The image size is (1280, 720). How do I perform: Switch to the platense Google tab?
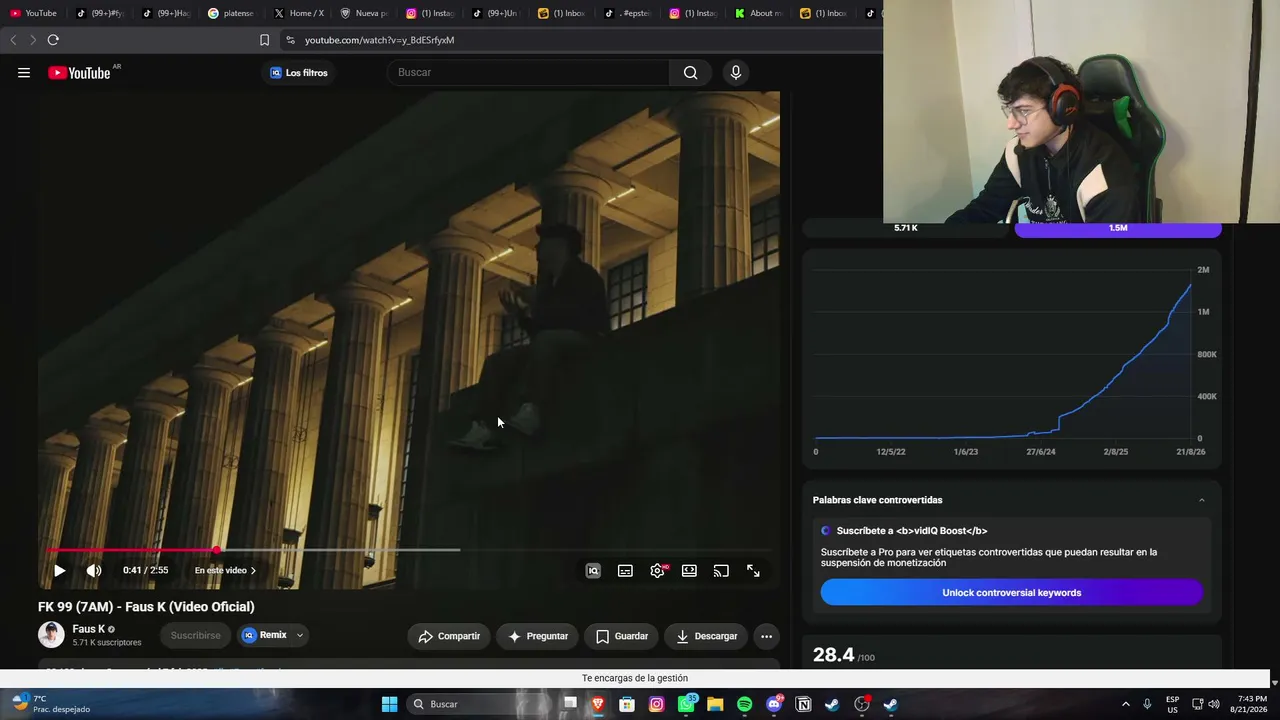231,13
